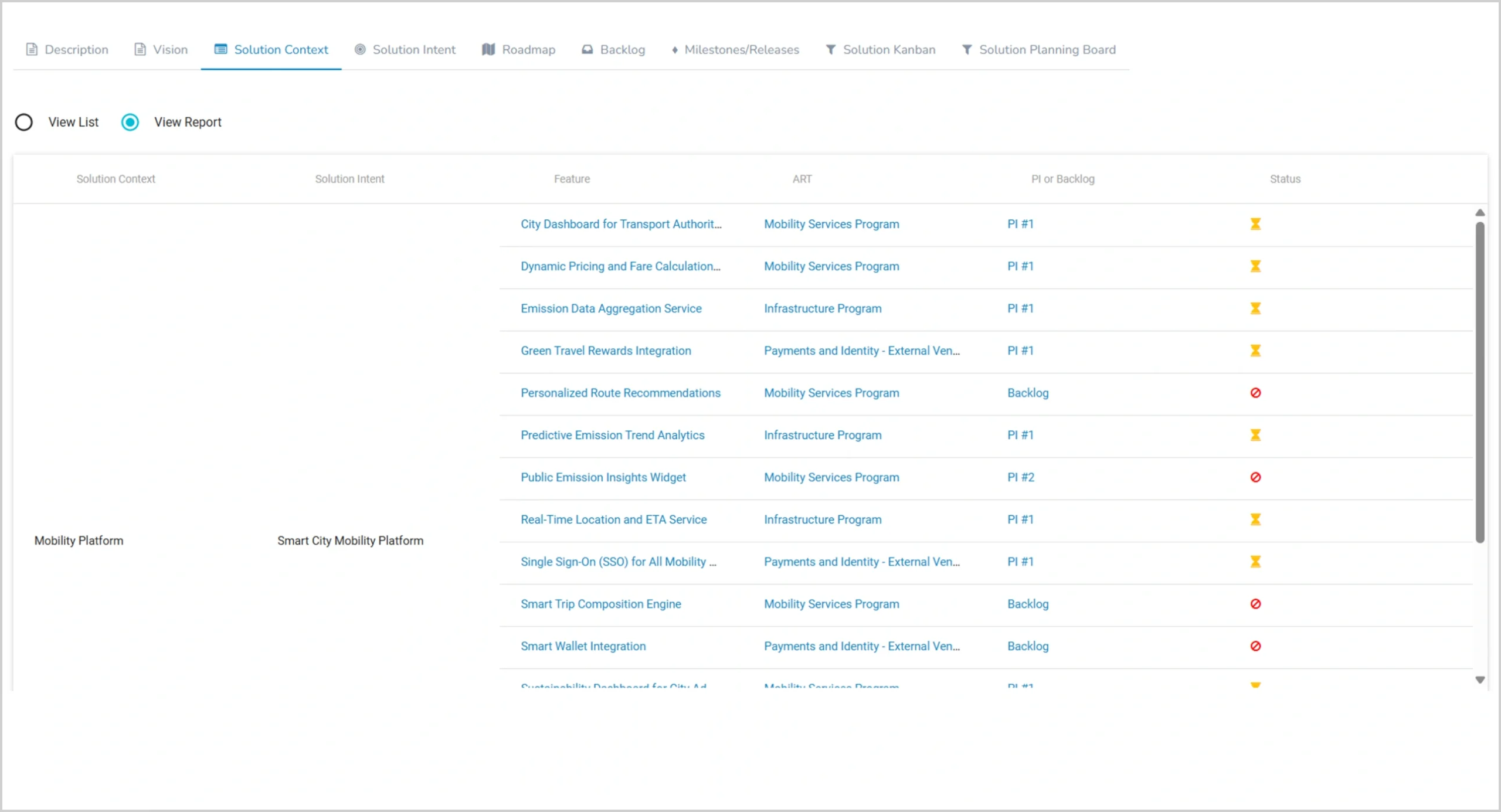This screenshot has width=1501, height=812.
Task: Click Infrastructure Program link for Predictive Emission row
Action: (823, 435)
